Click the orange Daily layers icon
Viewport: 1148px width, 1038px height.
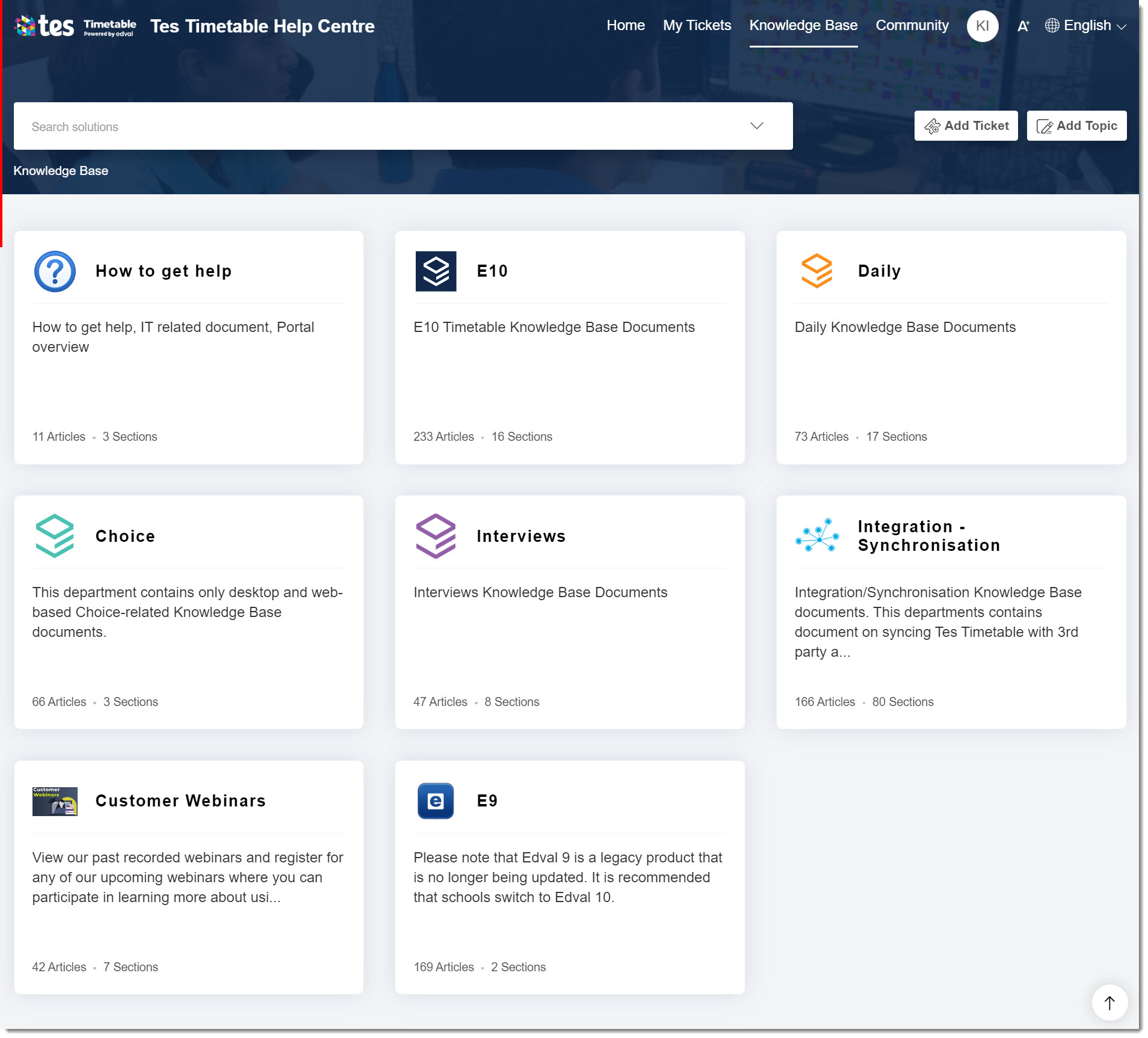[816, 271]
